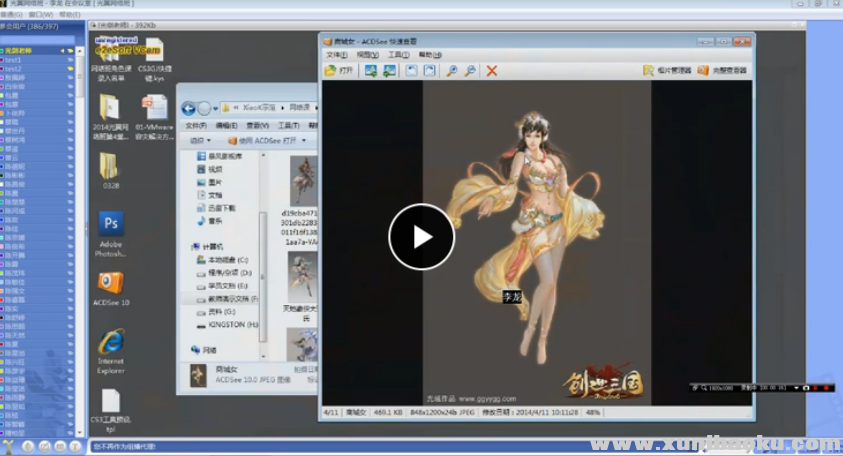Go to next image in ACDSee
843x456 pixels.
[389, 71]
